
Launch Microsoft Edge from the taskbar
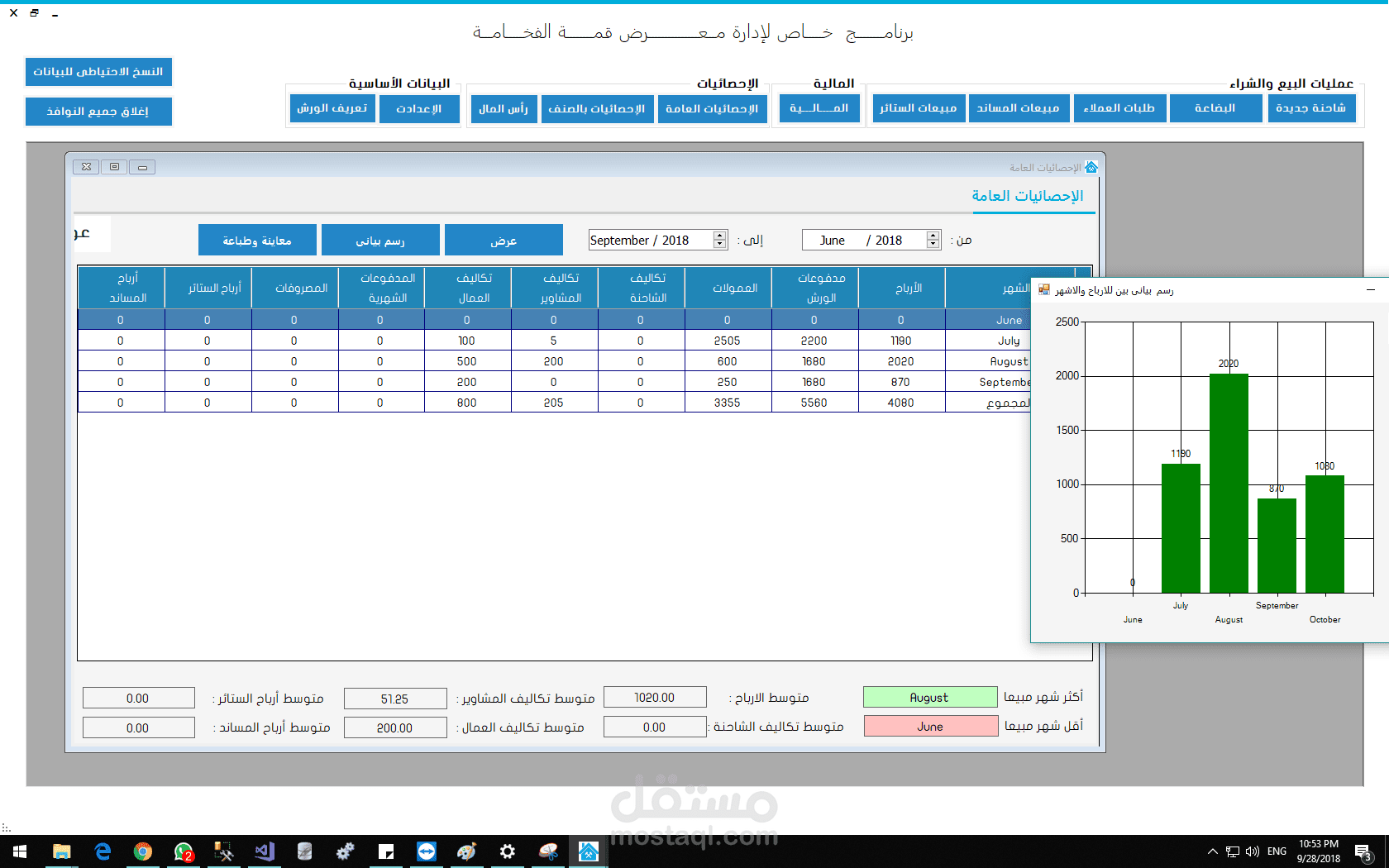click(103, 851)
